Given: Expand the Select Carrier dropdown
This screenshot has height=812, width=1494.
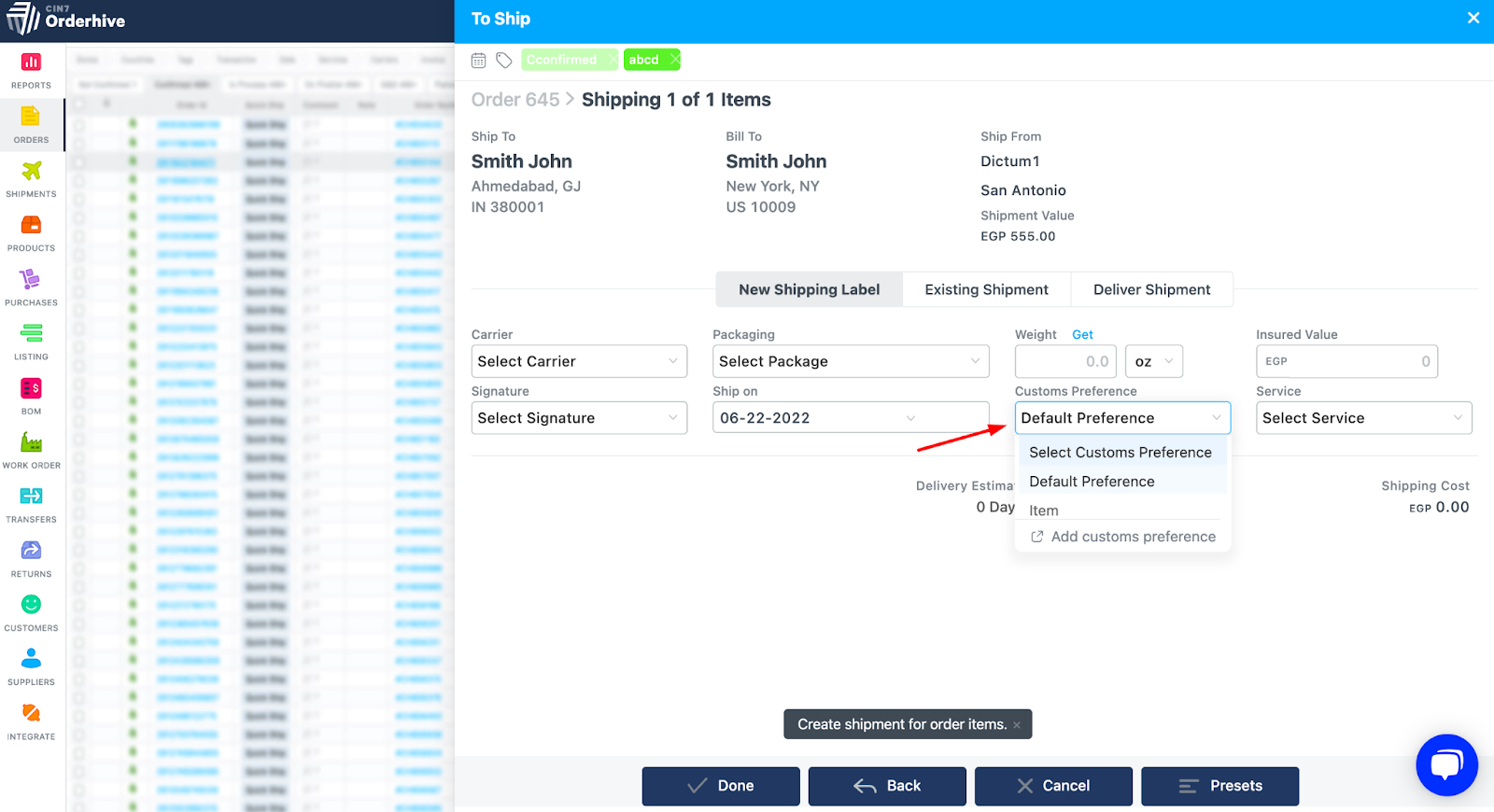Looking at the screenshot, I should pos(579,361).
